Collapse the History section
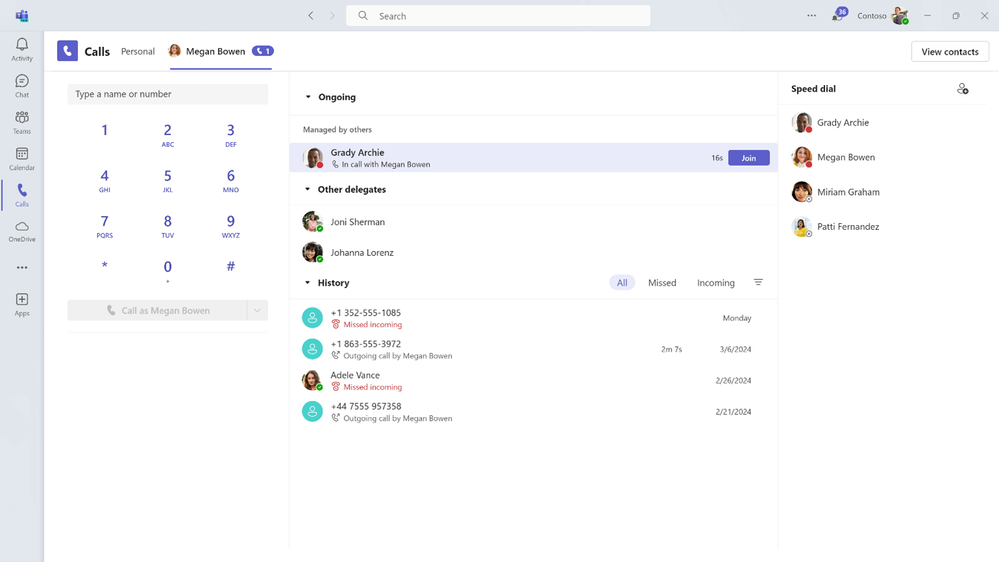 308,282
